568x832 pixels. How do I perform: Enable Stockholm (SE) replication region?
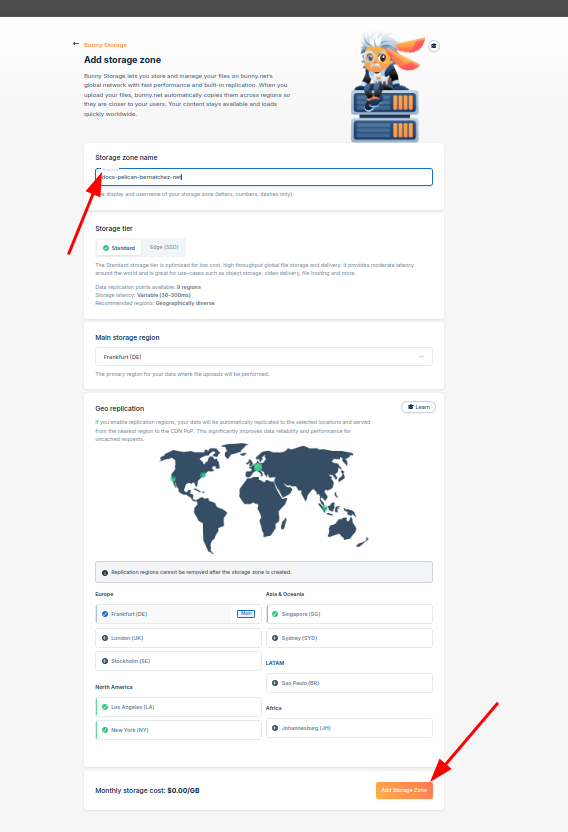tap(178, 661)
